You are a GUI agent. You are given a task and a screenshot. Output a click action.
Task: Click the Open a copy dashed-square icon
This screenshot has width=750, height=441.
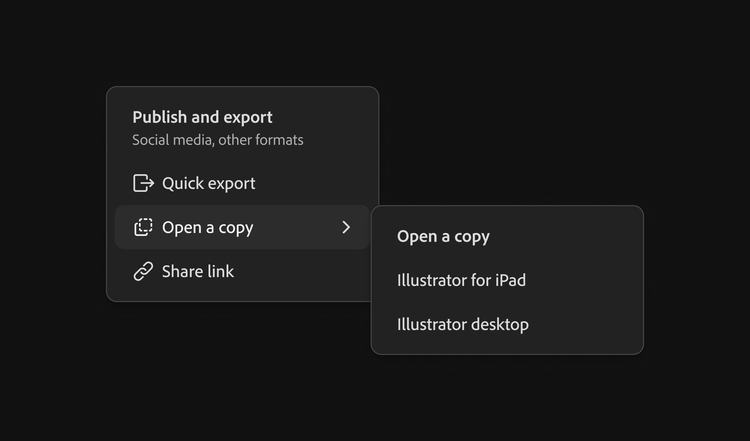pyautogui.click(x=143, y=227)
